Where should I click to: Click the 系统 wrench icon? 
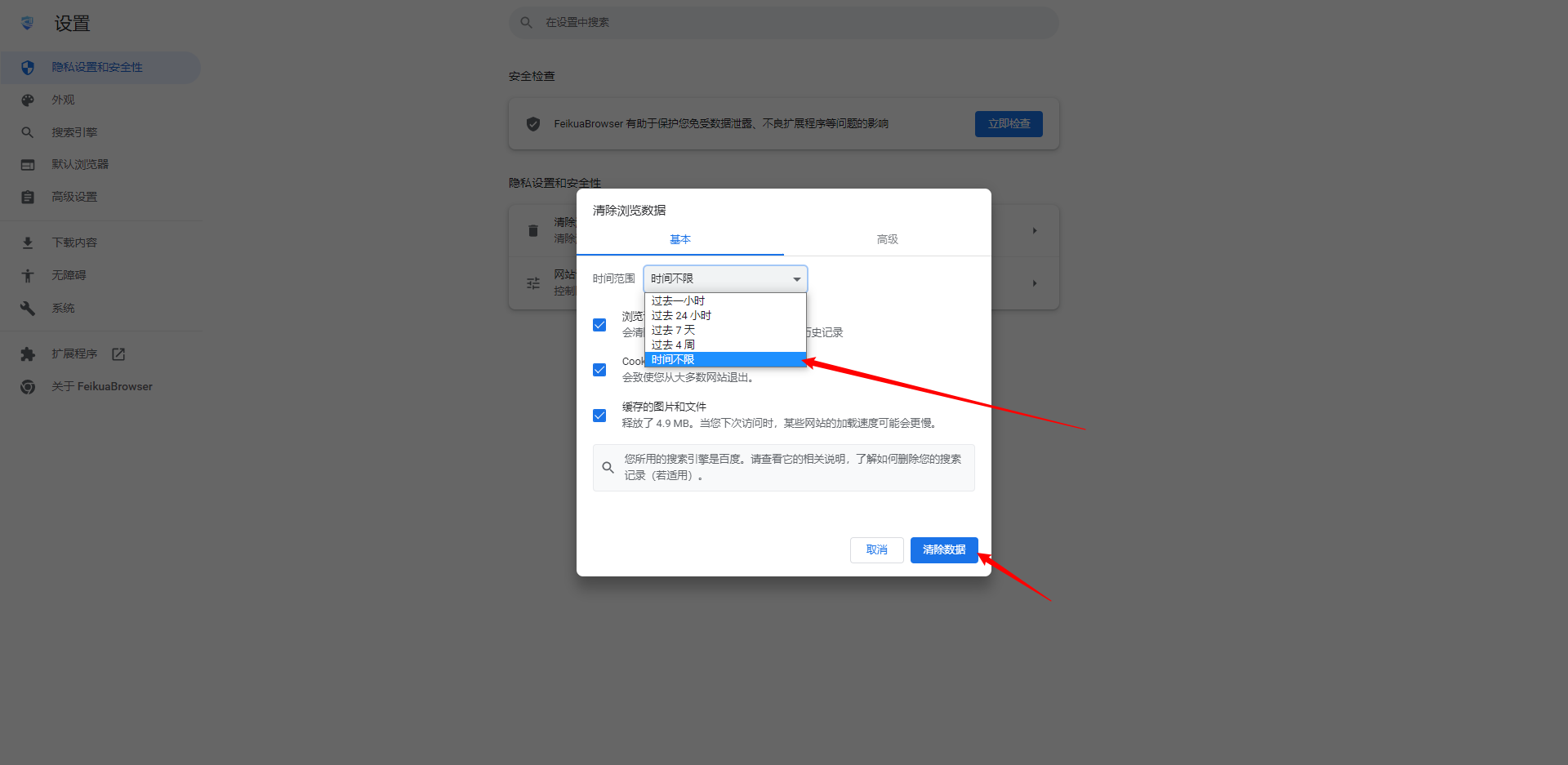pos(28,309)
